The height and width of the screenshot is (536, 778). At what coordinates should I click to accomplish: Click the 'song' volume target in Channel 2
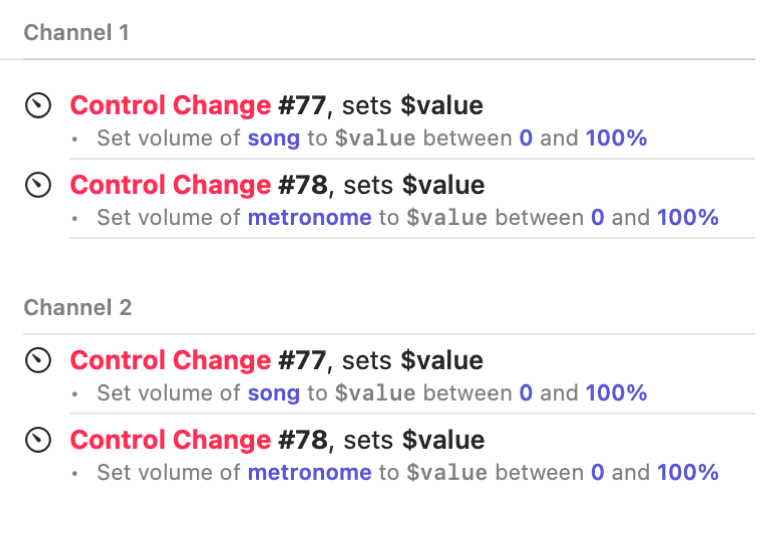click(x=273, y=393)
